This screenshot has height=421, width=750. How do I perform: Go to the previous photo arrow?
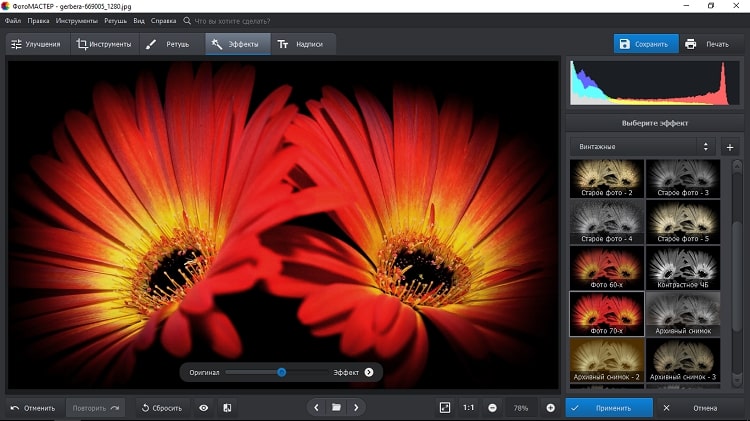coord(317,408)
